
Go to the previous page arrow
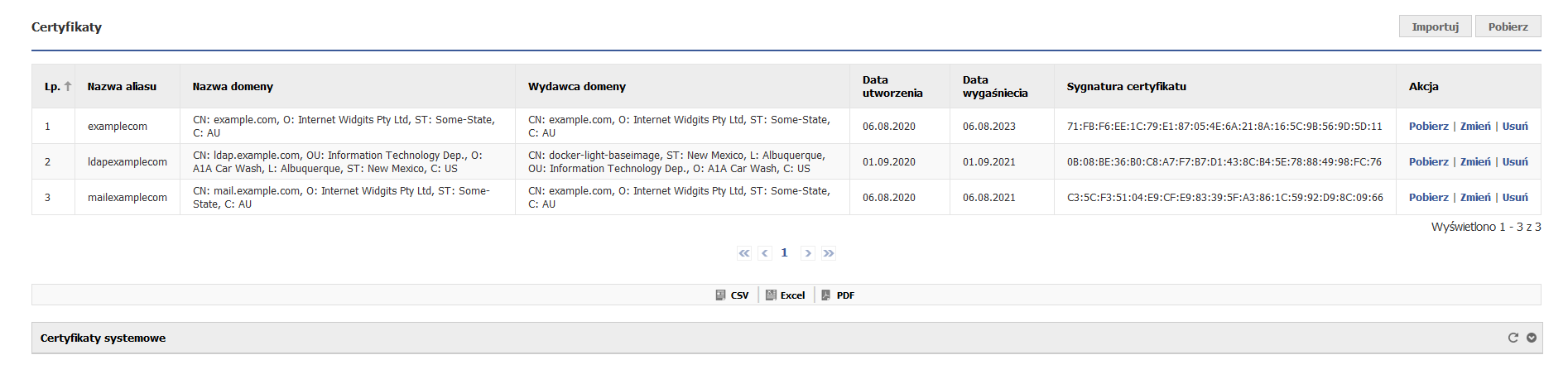(x=765, y=253)
